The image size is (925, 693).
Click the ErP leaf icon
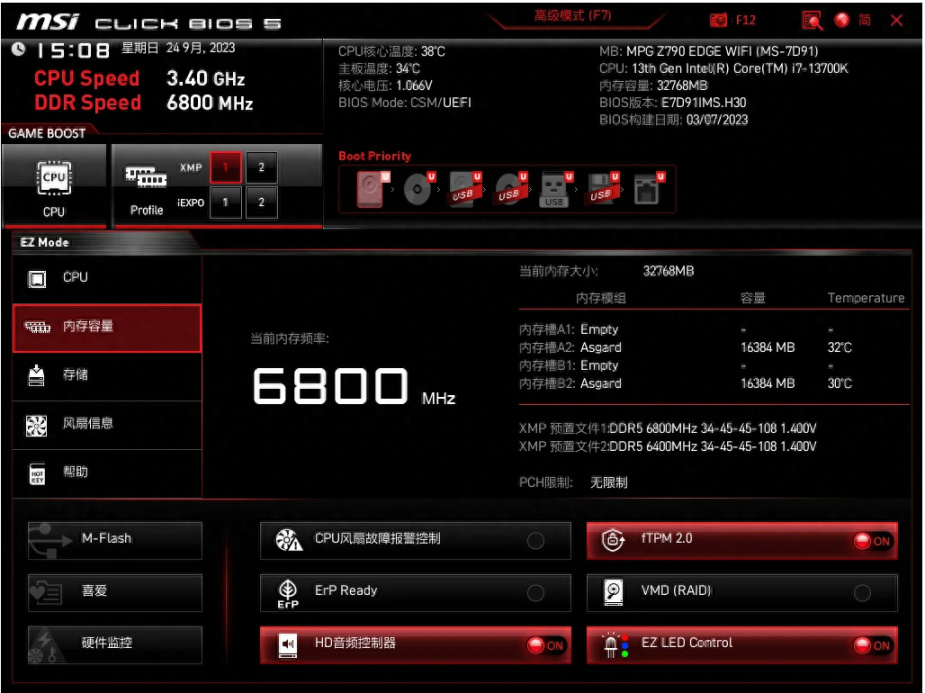tap(288, 593)
